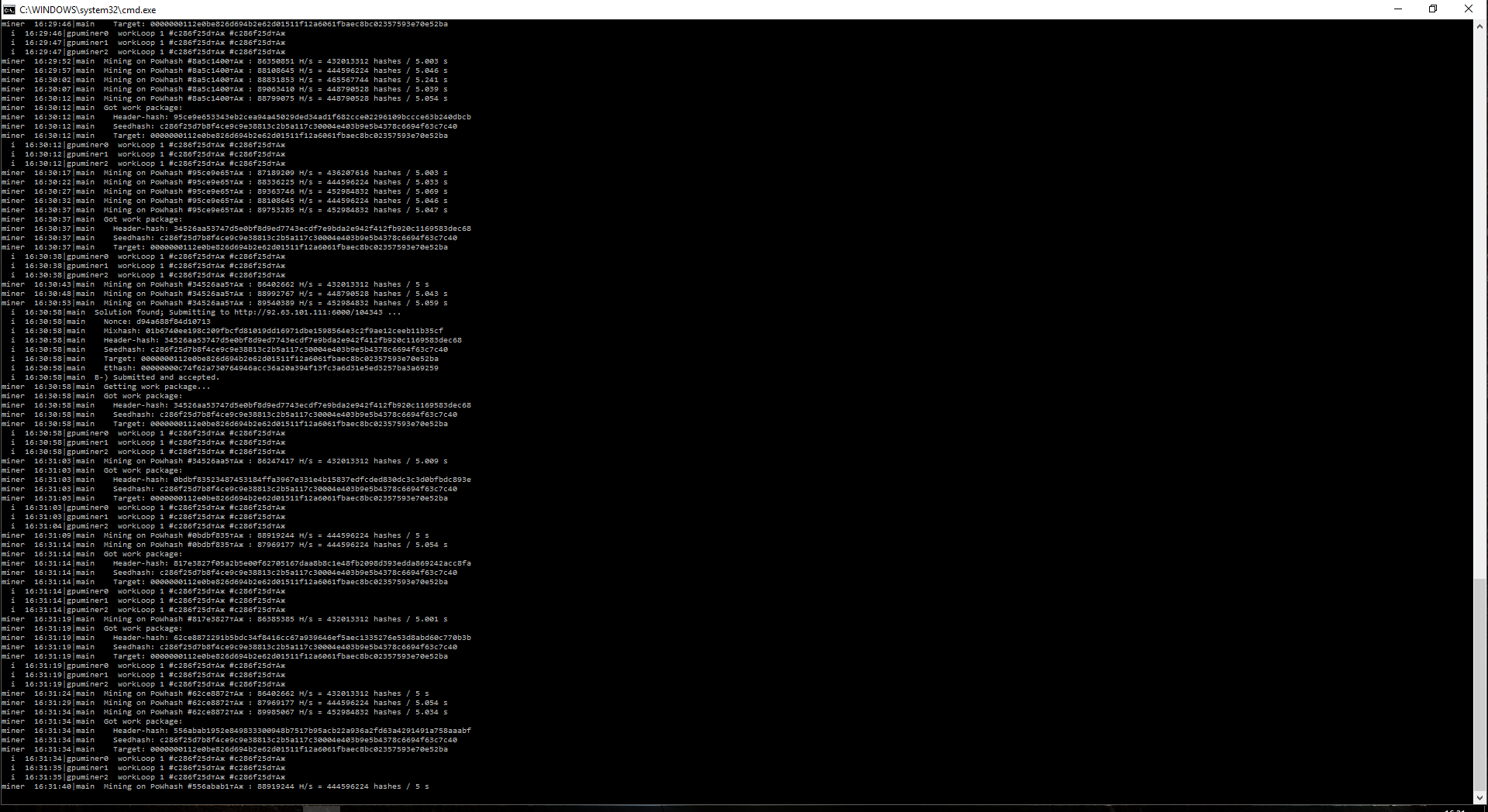Click the vertical scrollbar thumb
Screen dimensions: 1488x812
(x=1479, y=683)
